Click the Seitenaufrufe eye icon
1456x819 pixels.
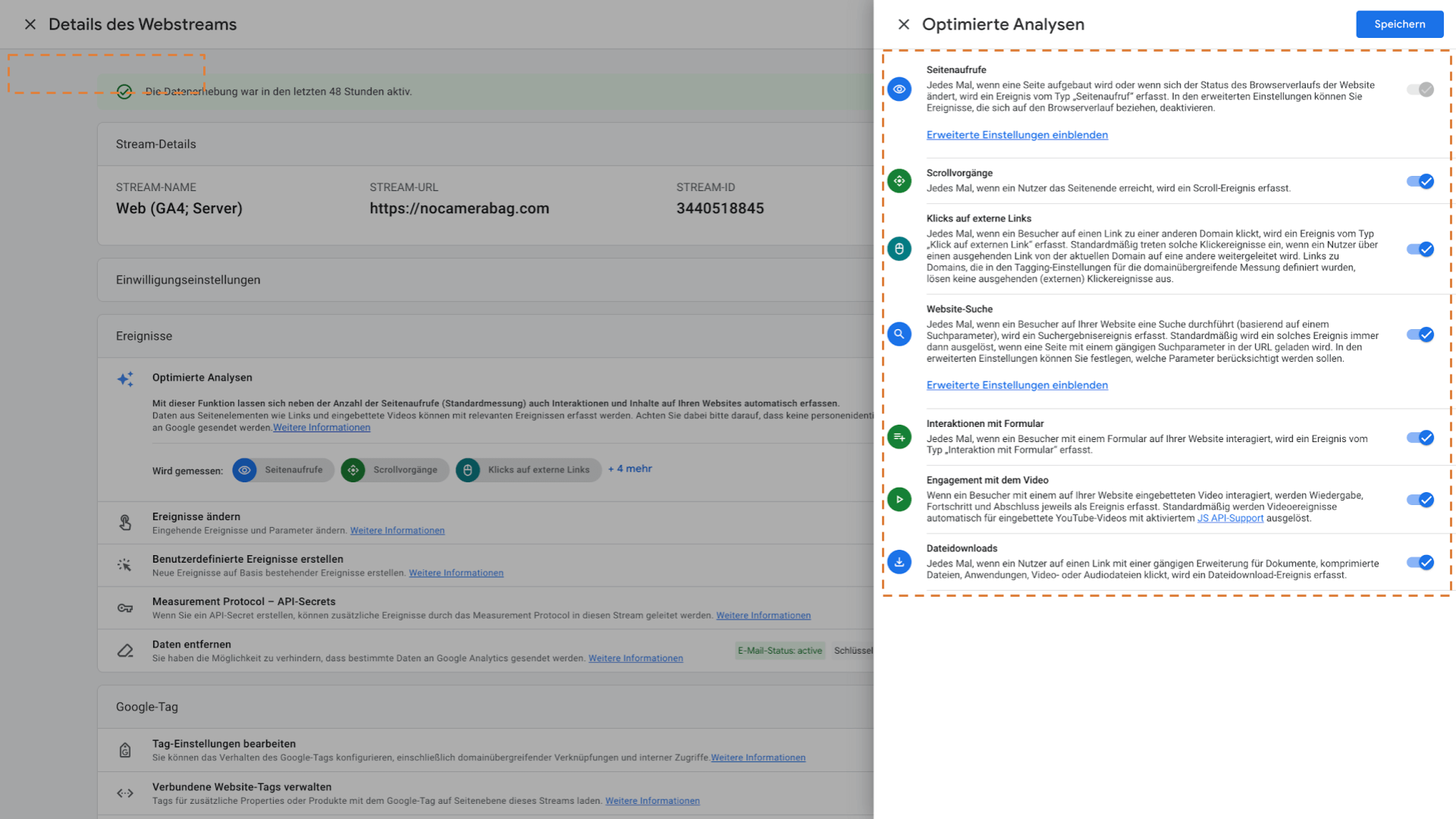(899, 89)
